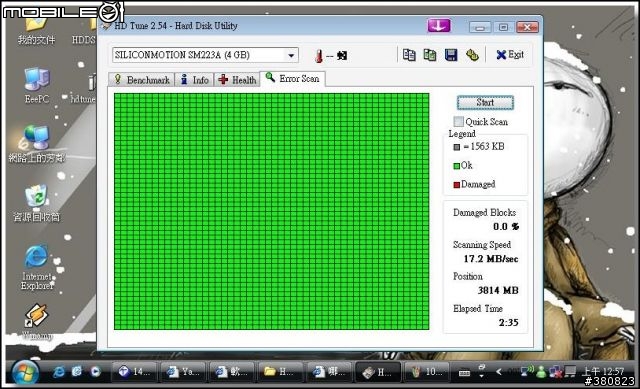Open the Windows Start orb

25,372
